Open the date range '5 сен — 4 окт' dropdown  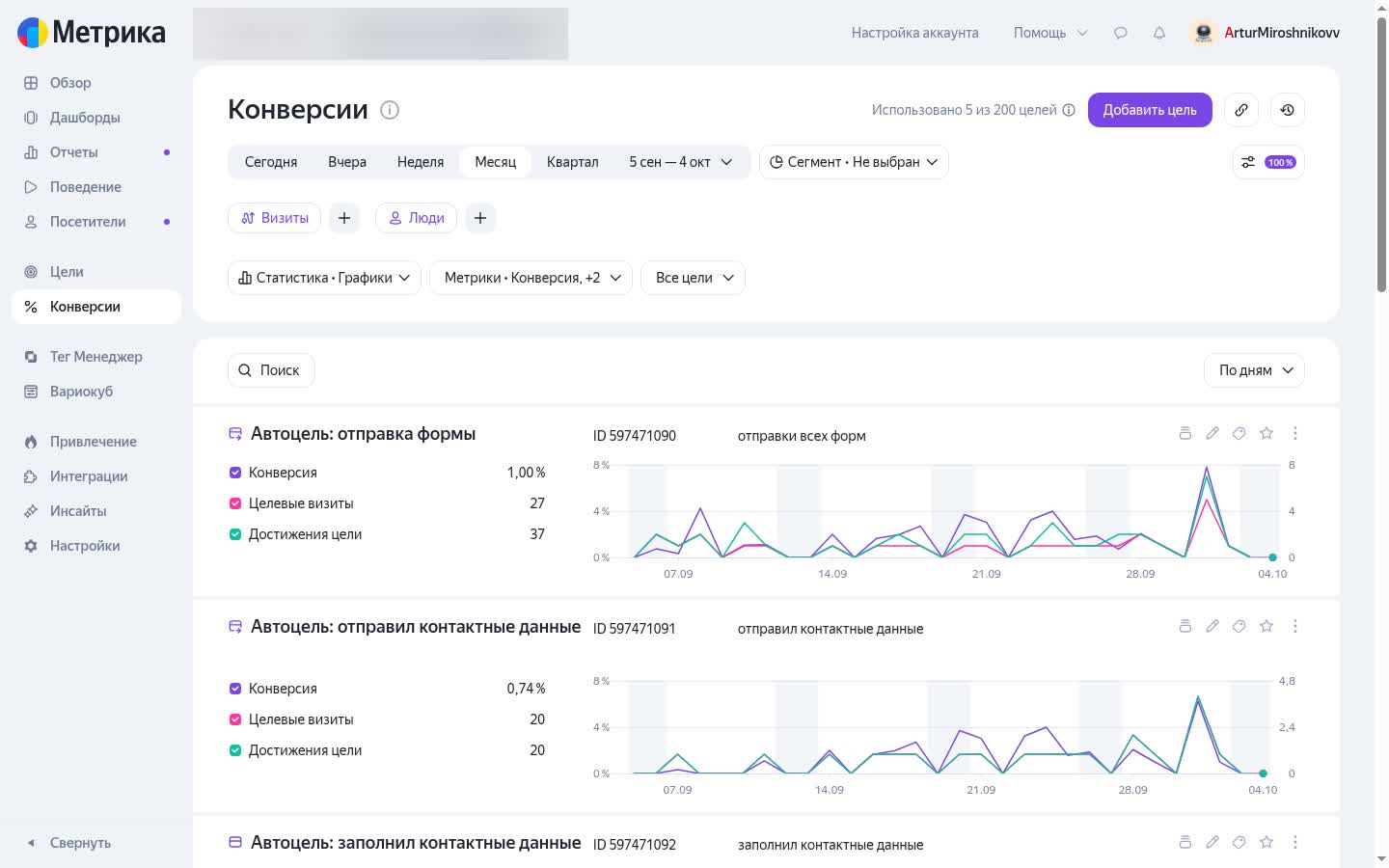681,162
